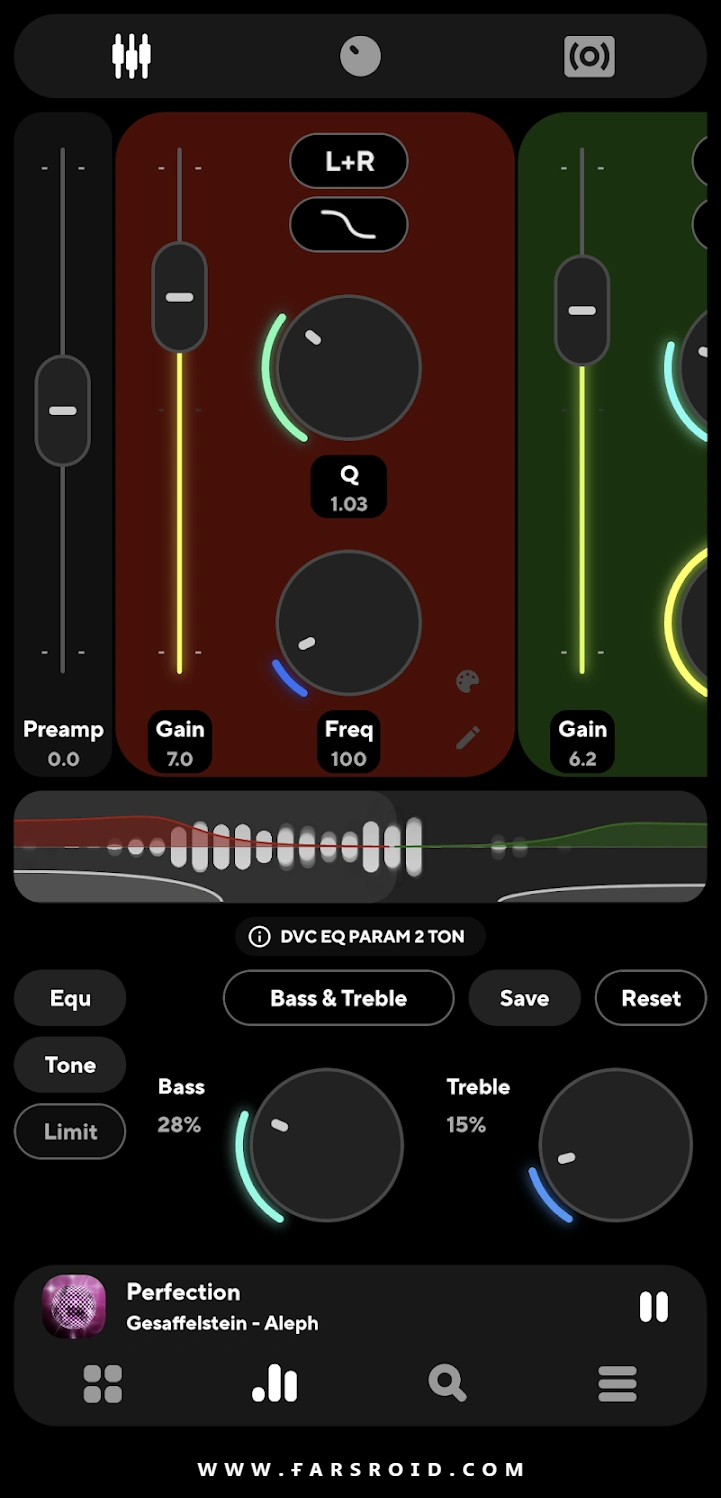Toggle the Tone button
Screen dimensions: 721x1498
tap(70, 1065)
